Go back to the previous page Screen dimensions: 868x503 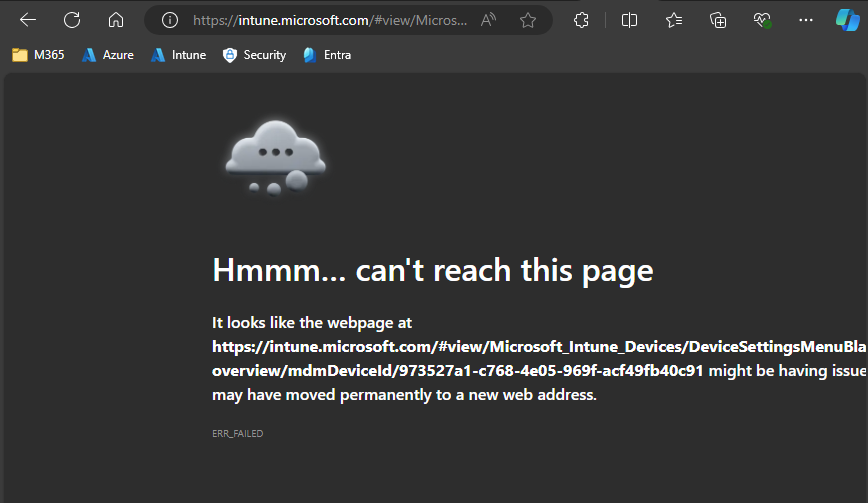point(28,20)
